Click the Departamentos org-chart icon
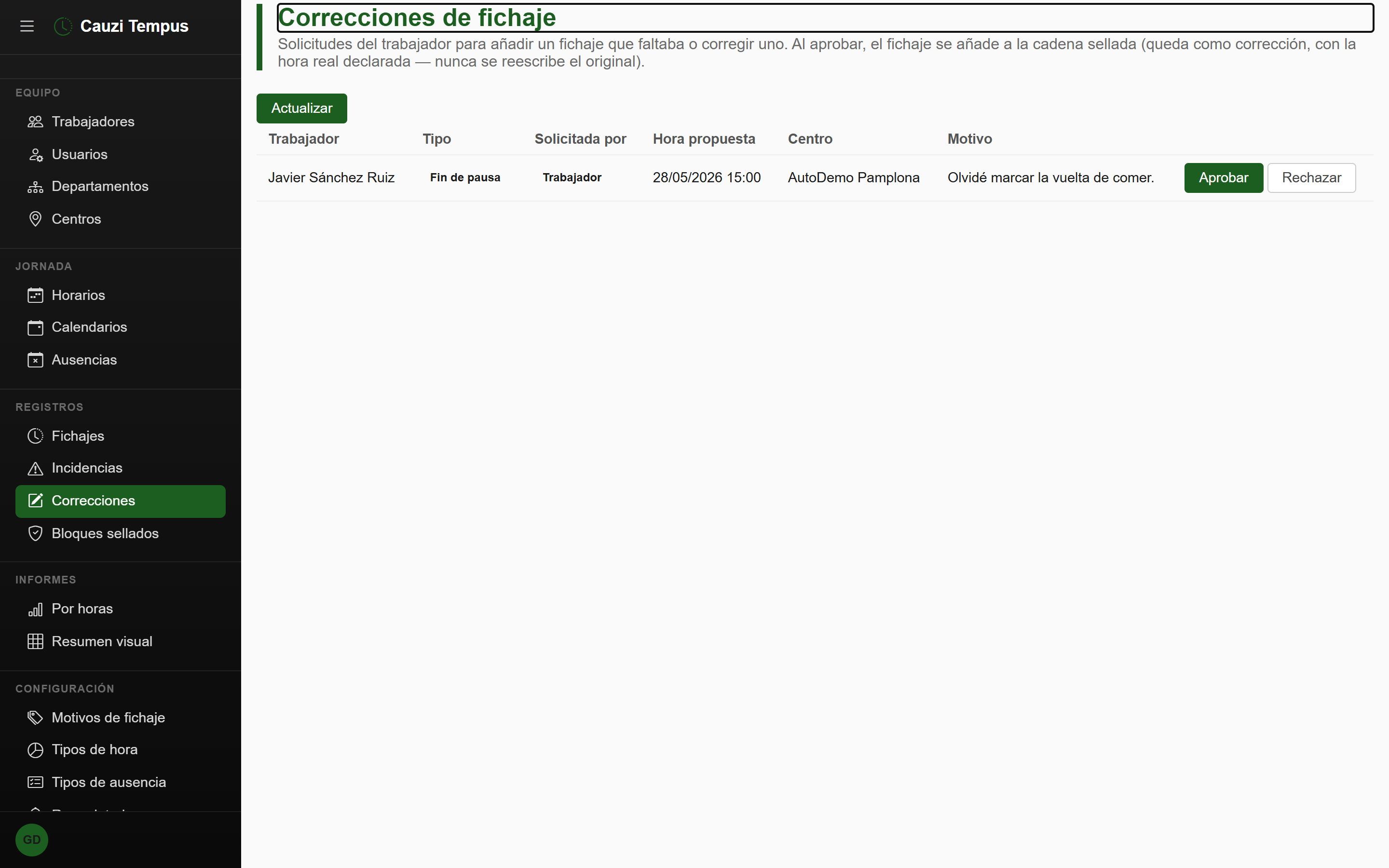Image resolution: width=1389 pixels, height=868 pixels. (x=36, y=187)
